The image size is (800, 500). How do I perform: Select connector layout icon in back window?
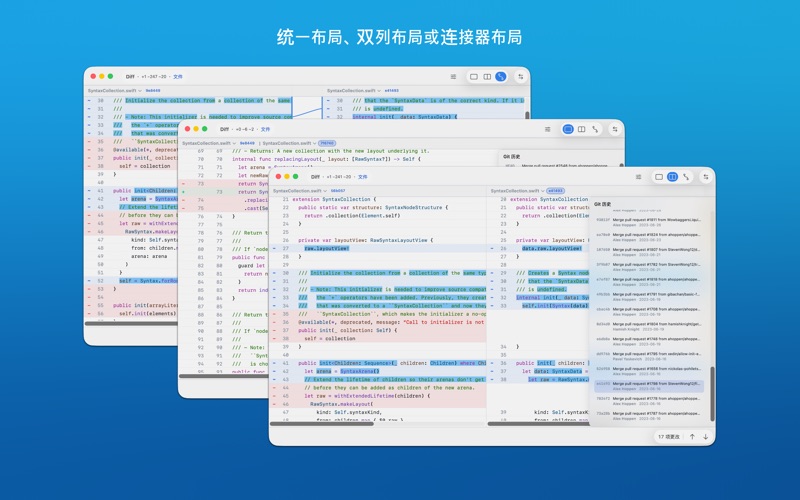click(x=501, y=77)
